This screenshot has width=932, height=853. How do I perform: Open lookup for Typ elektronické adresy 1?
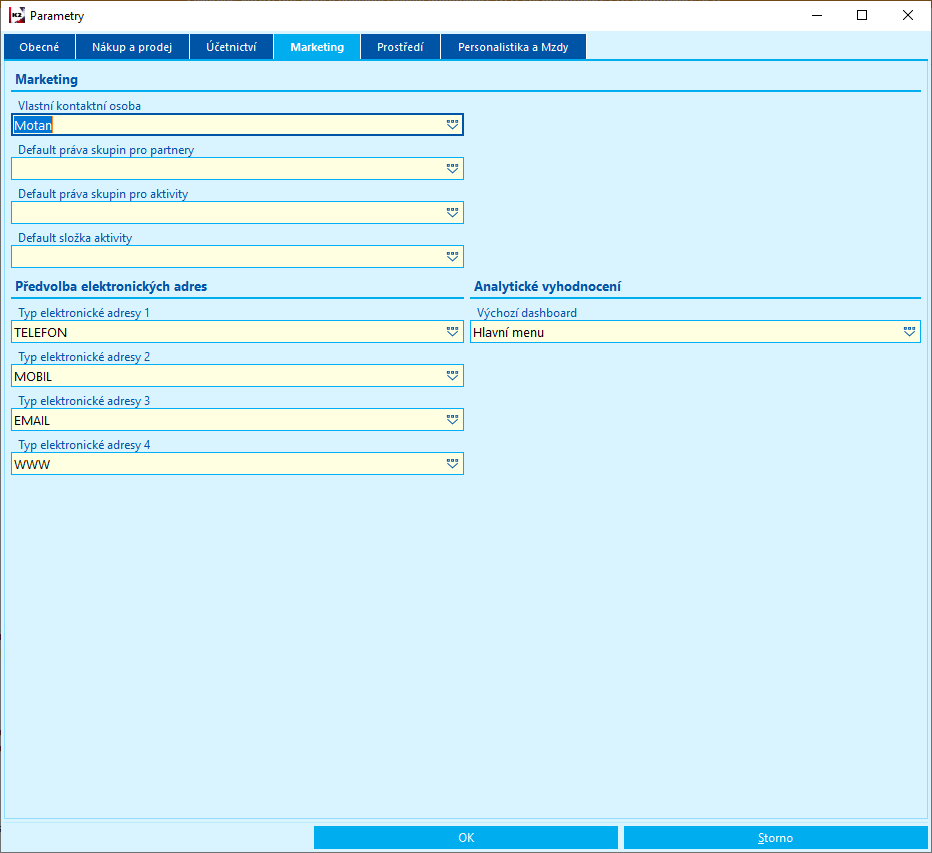pos(452,332)
